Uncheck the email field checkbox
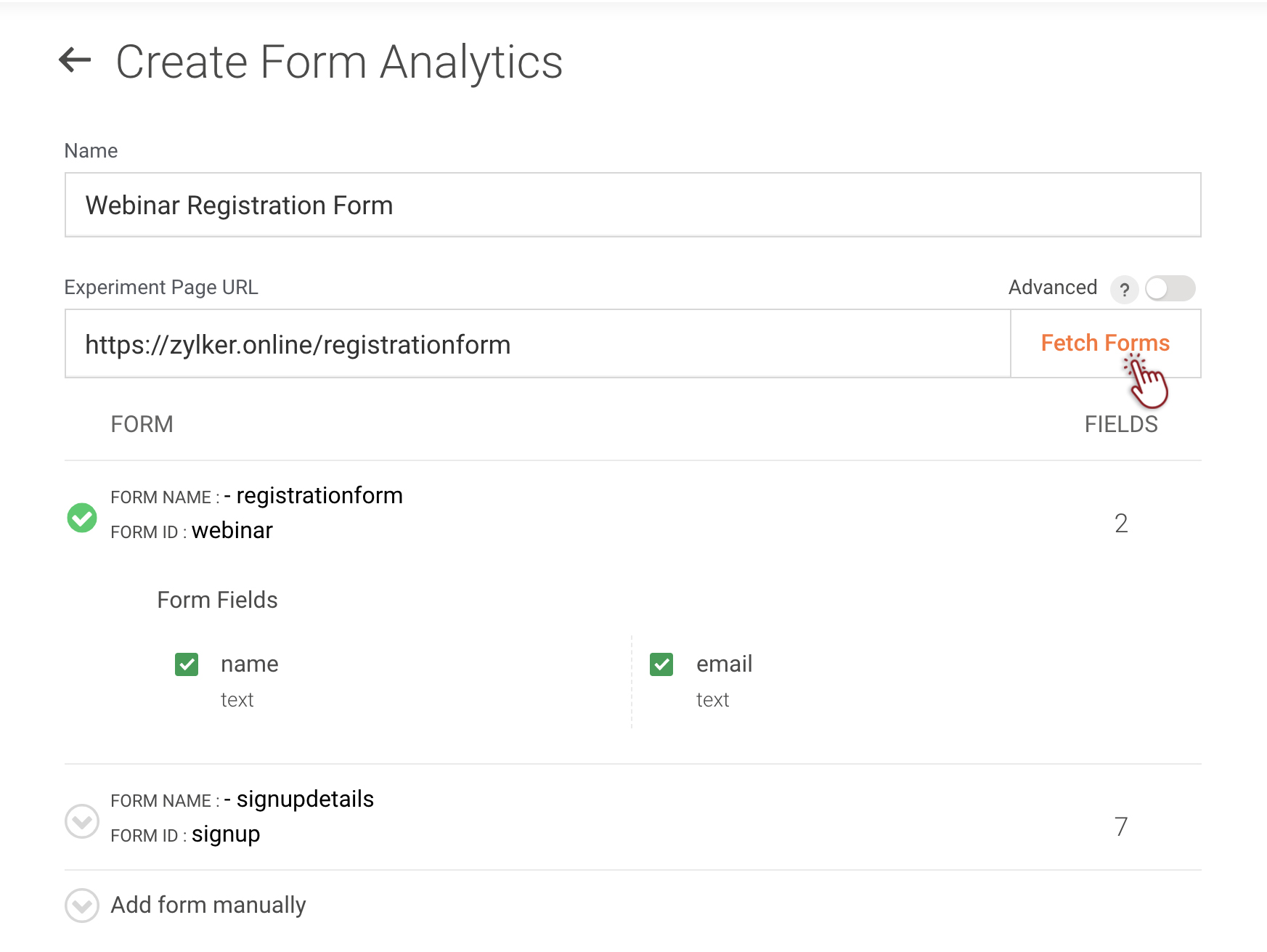 click(x=661, y=664)
